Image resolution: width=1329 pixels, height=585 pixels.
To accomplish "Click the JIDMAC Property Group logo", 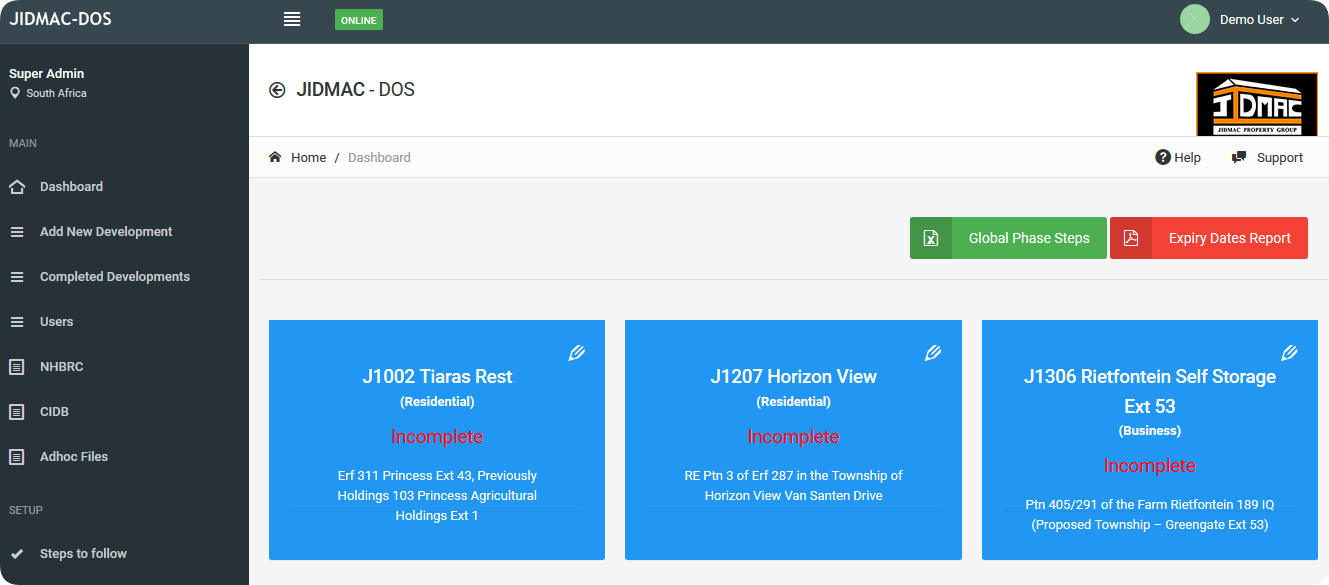I will coord(1256,104).
